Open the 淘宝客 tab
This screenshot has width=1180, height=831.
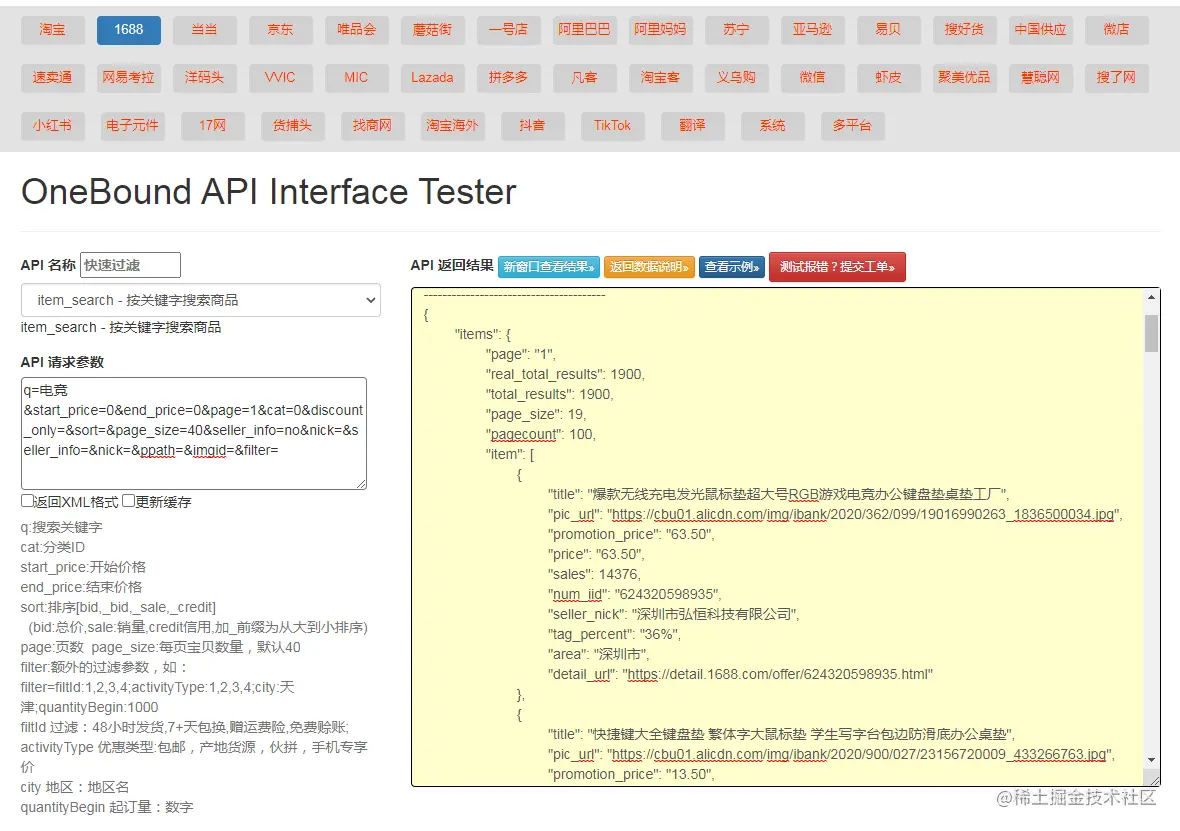click(660, 78)
